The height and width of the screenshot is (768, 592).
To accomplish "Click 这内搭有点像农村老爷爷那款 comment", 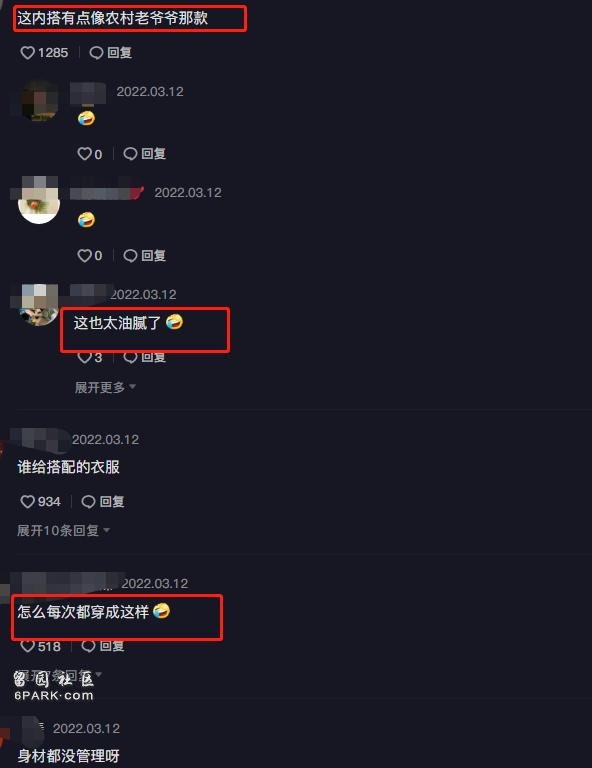I will (x=113, y=18).
